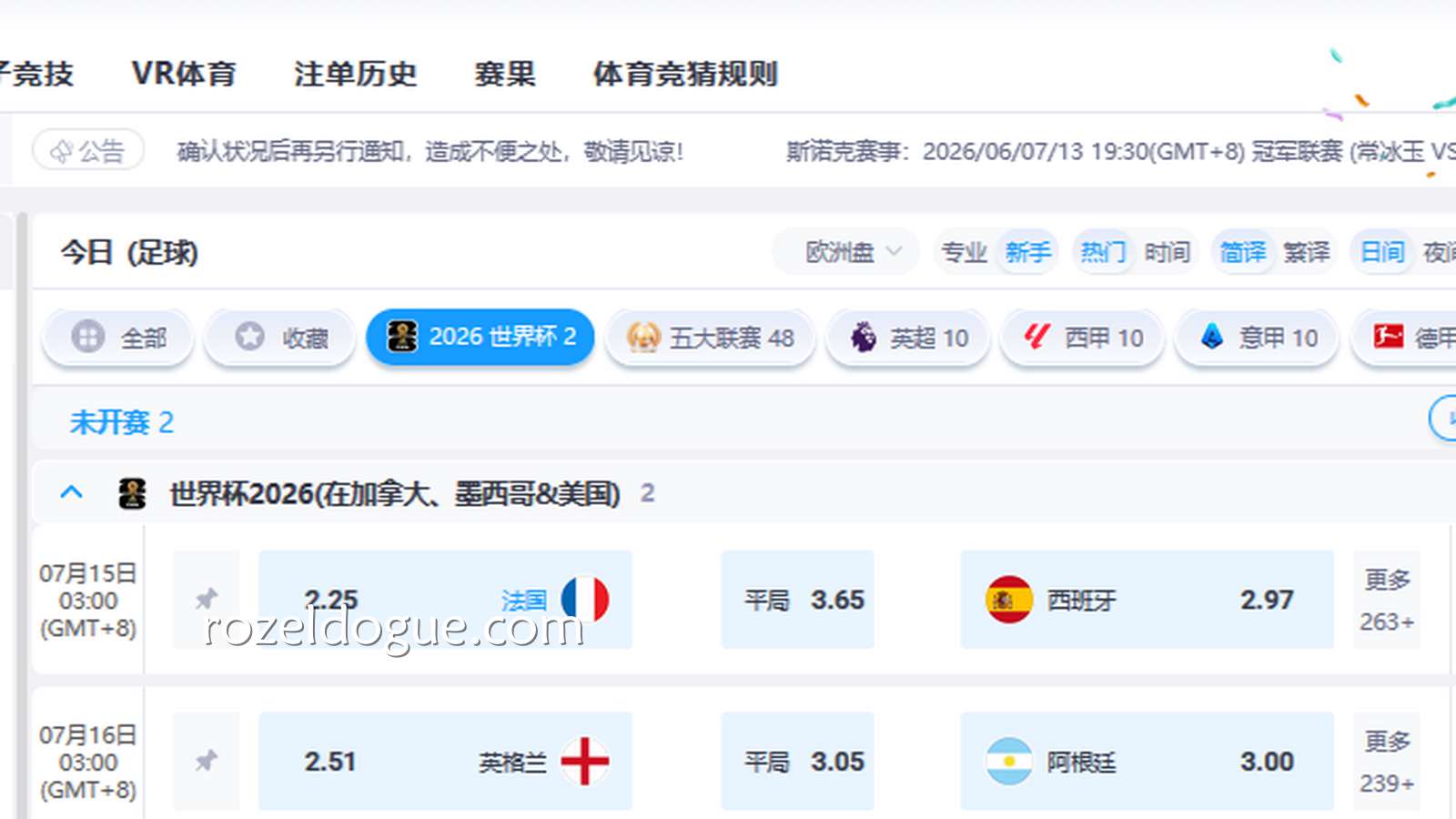Click the Premier League lion icon
The height and width of the screenshot is (819, 1456).
(863, 337)
